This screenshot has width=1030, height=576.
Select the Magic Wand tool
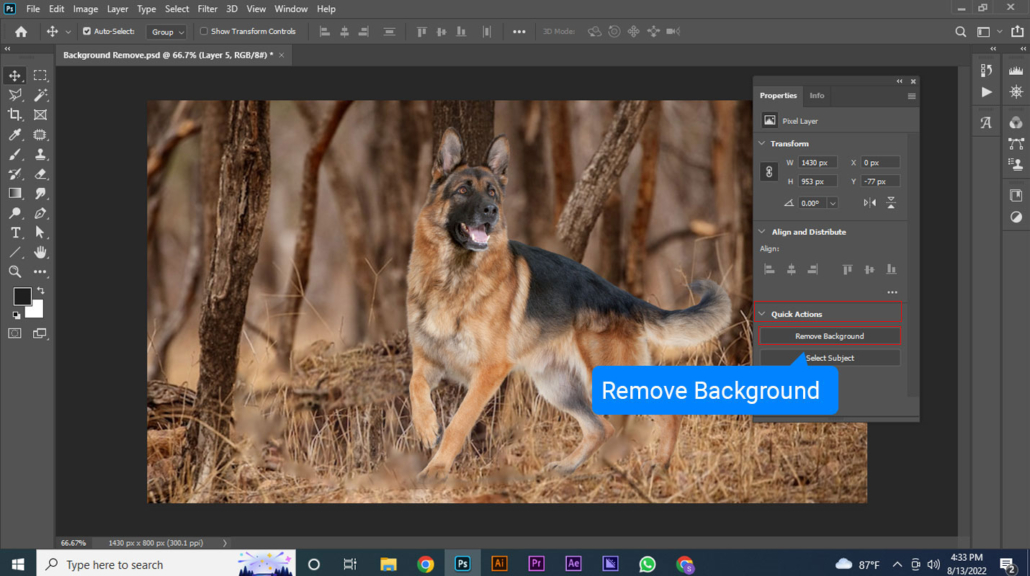(40, 95)
